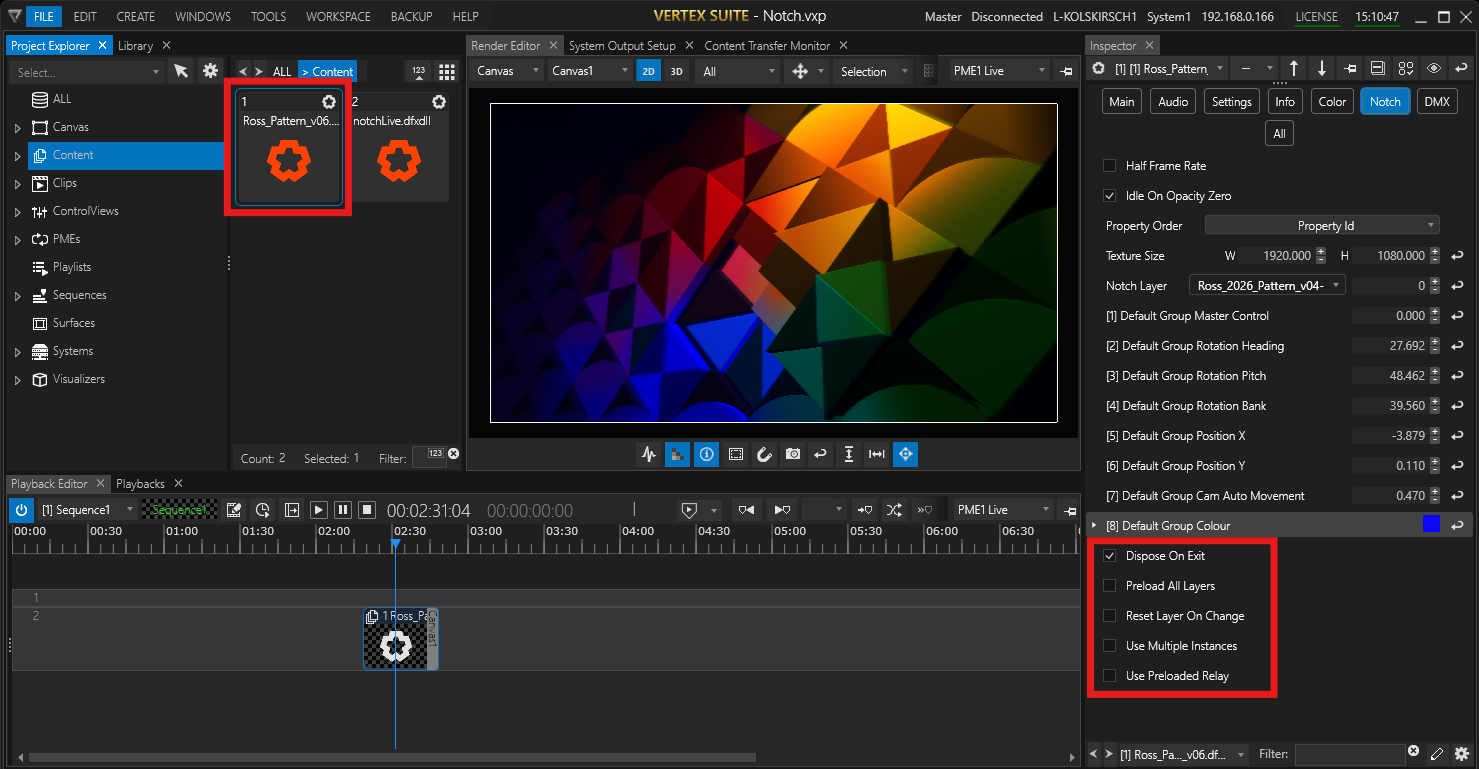Screen dimensions: 1479x769
Task: Expand the Clips section in Project Explorer
Action: (16, 183)
